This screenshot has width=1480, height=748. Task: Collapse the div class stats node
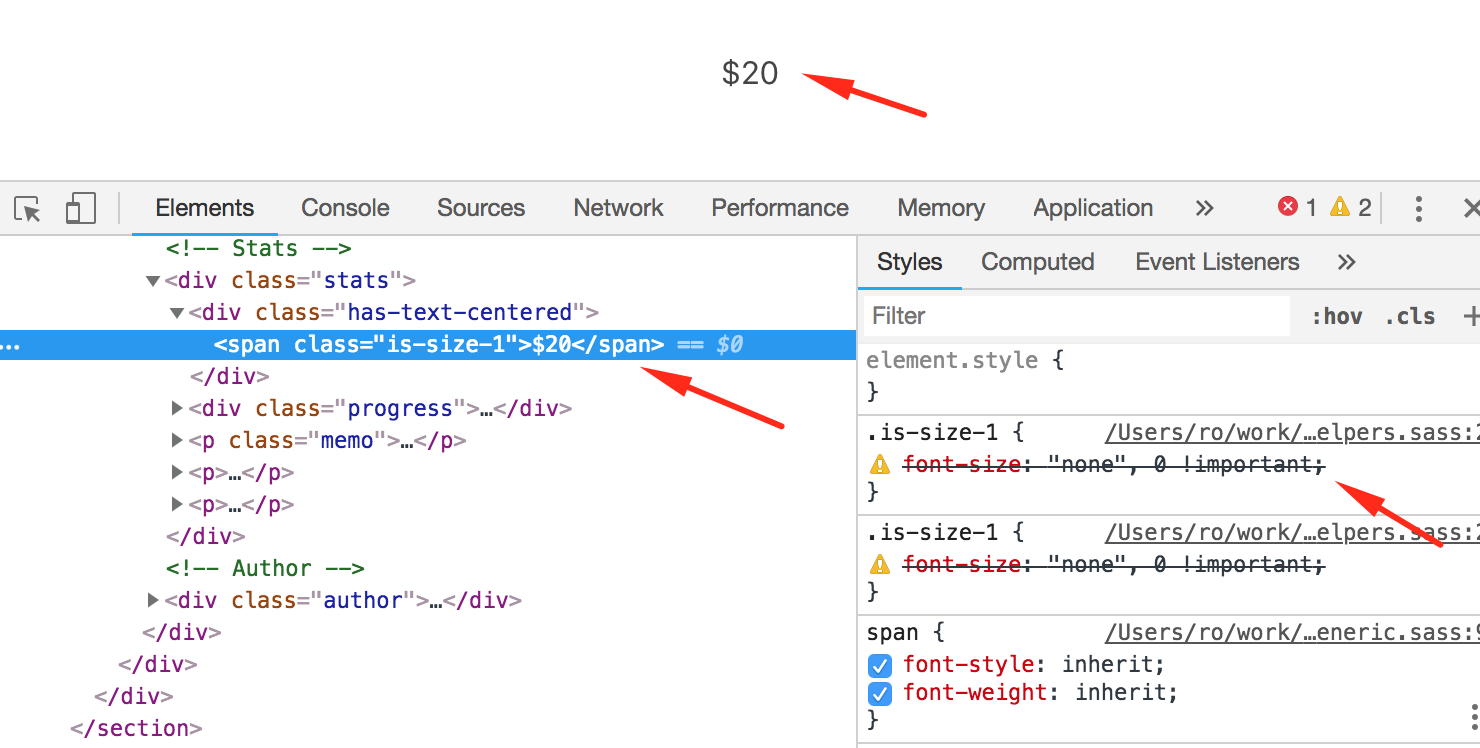pyautogui.click(x=153, y=281)
